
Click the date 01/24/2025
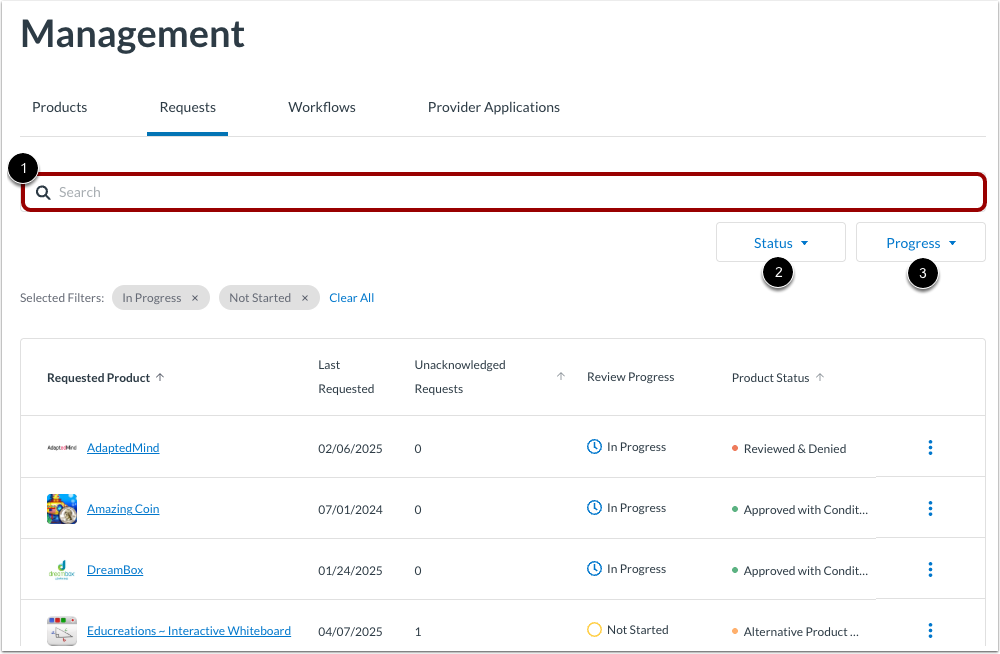[x=350, y=570]
